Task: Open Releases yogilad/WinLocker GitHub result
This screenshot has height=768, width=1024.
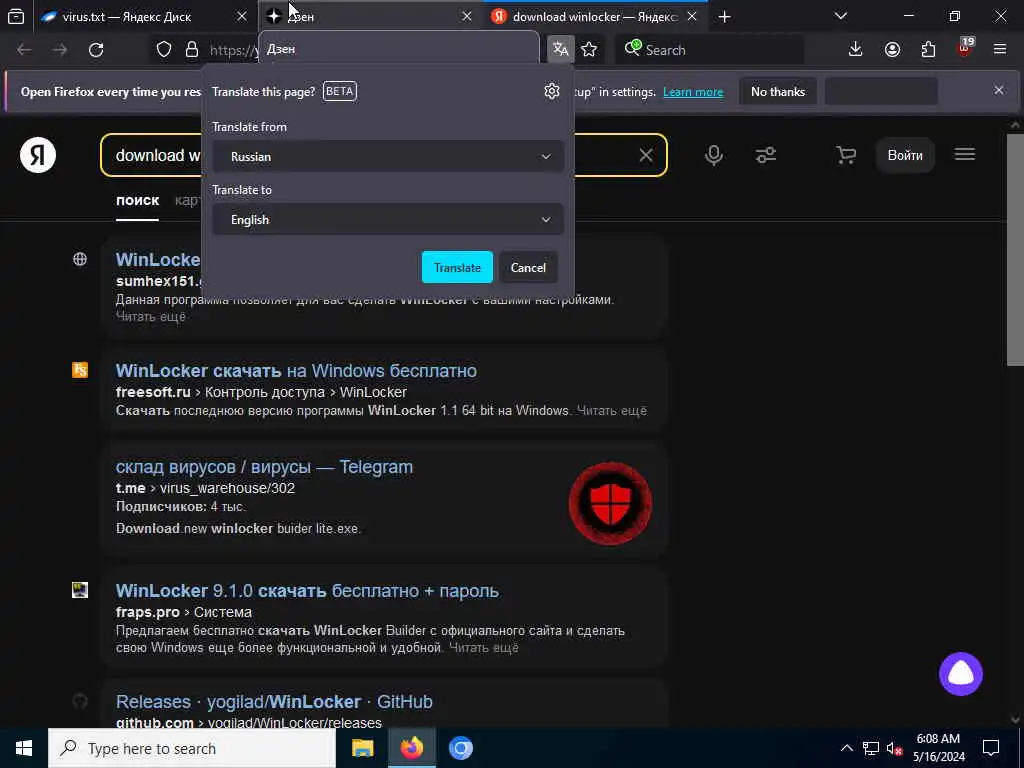Action: coord(274,702)
